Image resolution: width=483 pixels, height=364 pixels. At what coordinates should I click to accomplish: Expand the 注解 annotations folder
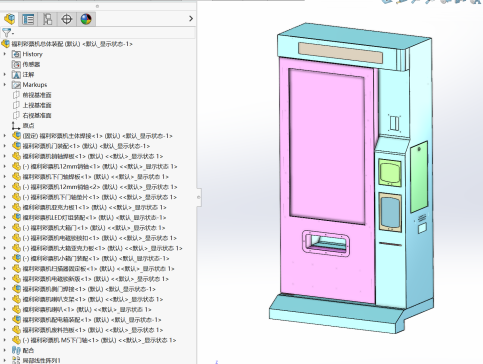click(x=5, y=74)
